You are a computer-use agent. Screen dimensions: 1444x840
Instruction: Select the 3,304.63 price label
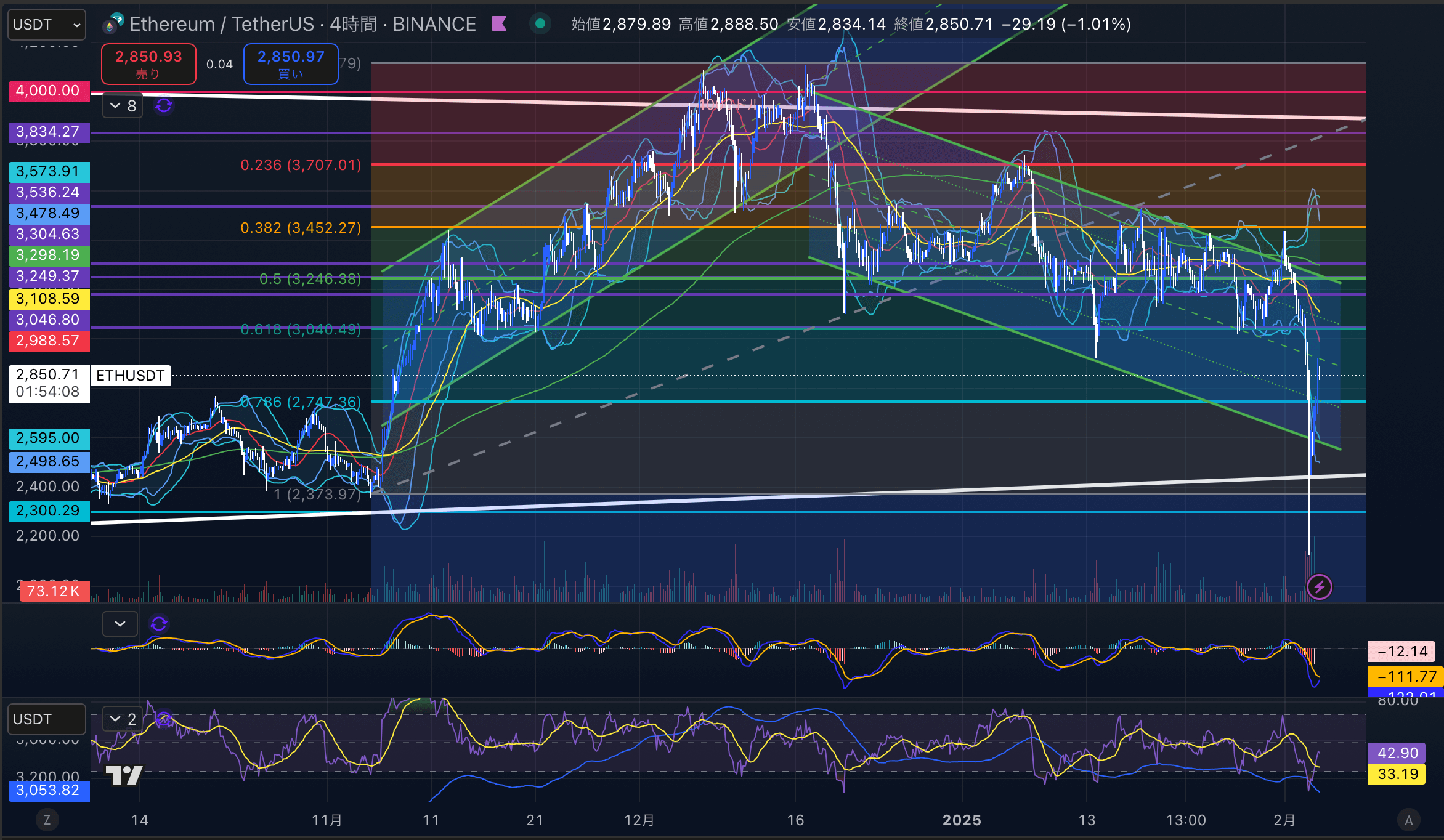pos(49,234)
